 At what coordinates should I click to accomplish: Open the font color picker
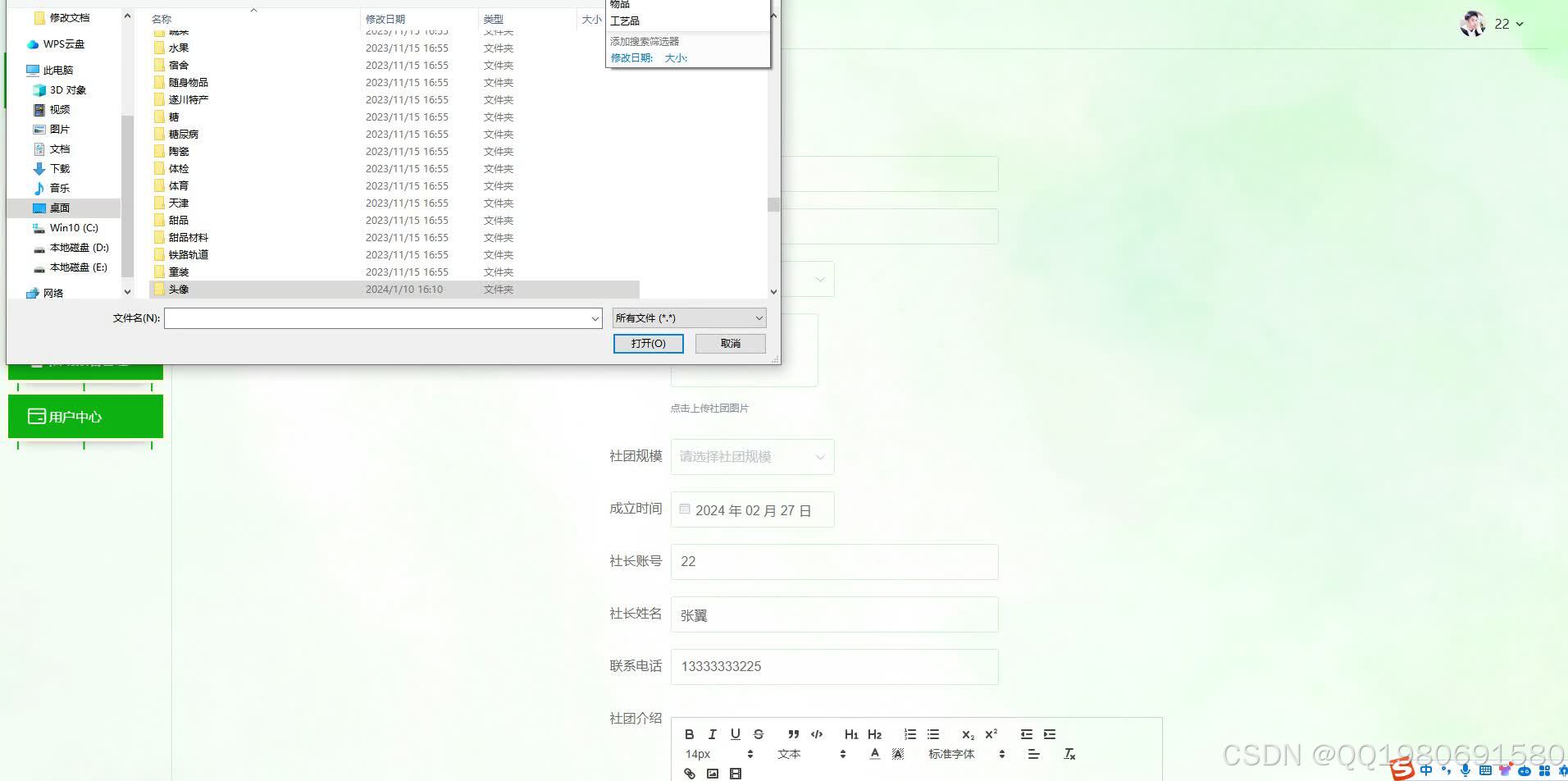(875, 753)
